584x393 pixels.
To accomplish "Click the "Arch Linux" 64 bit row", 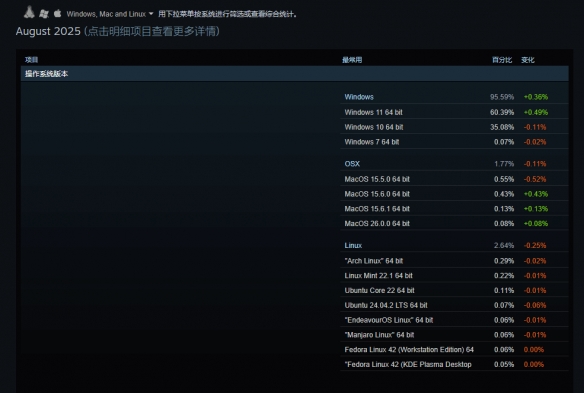I will (454, 261).
